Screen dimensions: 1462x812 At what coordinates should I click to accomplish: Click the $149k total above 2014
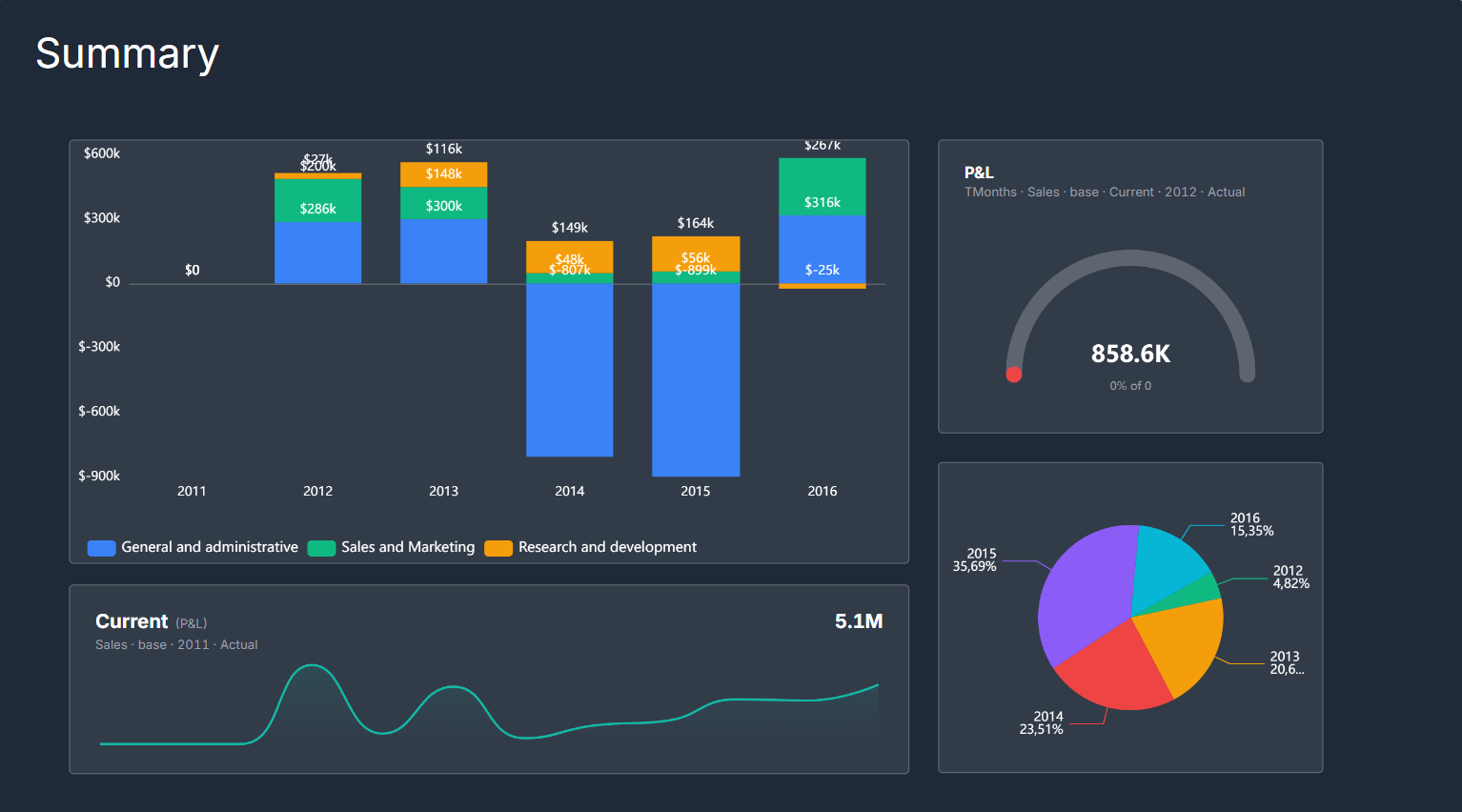(570, 228)
